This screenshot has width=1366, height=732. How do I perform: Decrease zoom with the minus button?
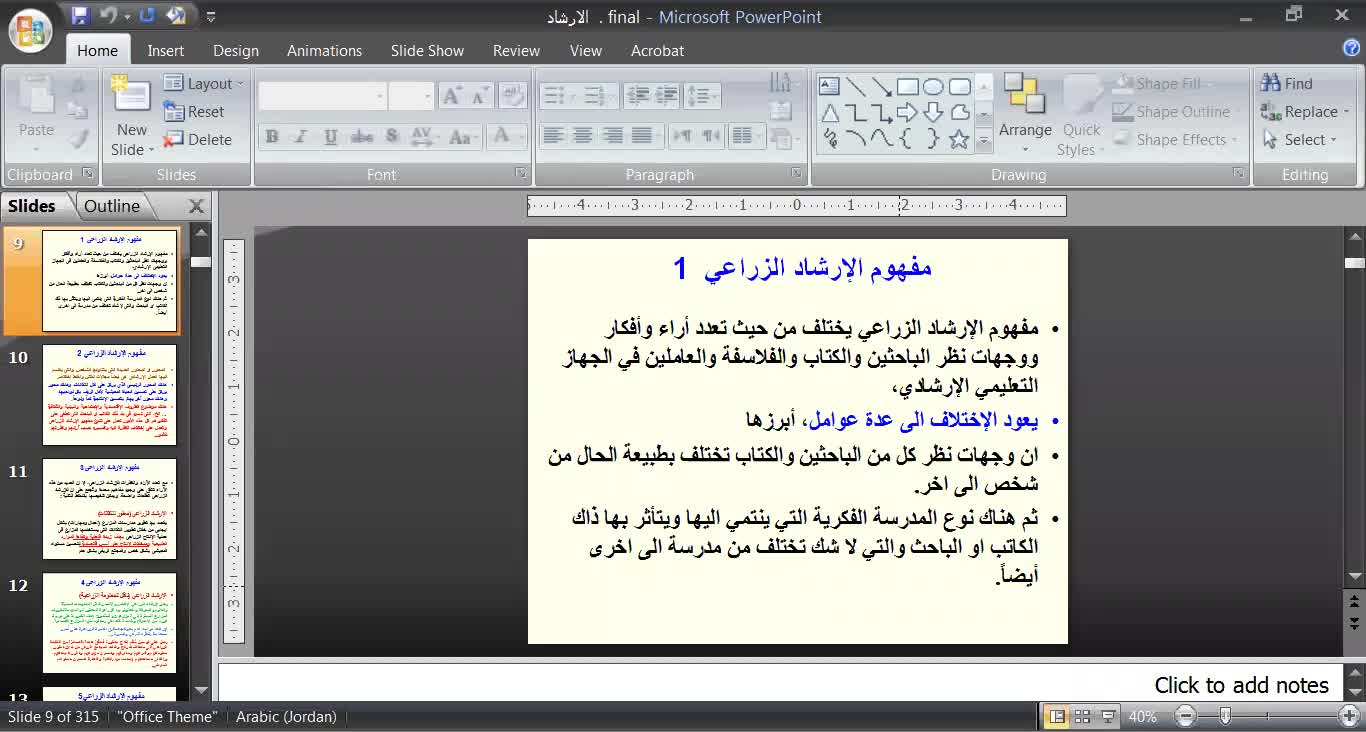coord(1185,716)
